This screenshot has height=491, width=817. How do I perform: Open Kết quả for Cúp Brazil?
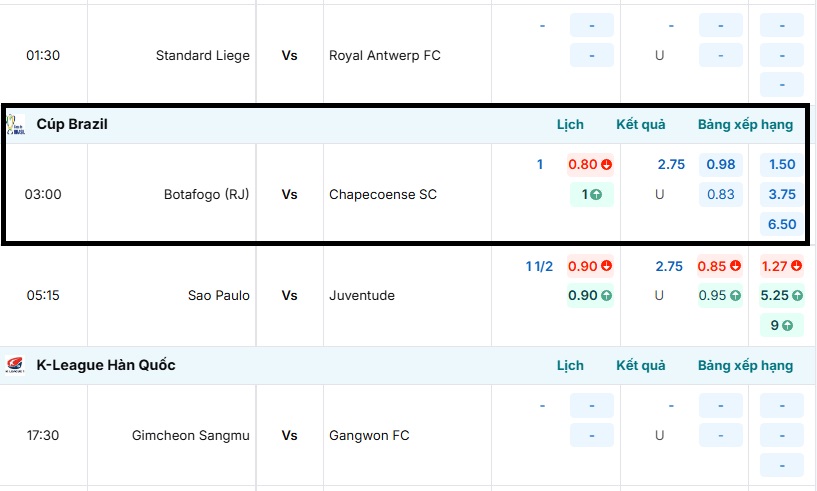641,125
